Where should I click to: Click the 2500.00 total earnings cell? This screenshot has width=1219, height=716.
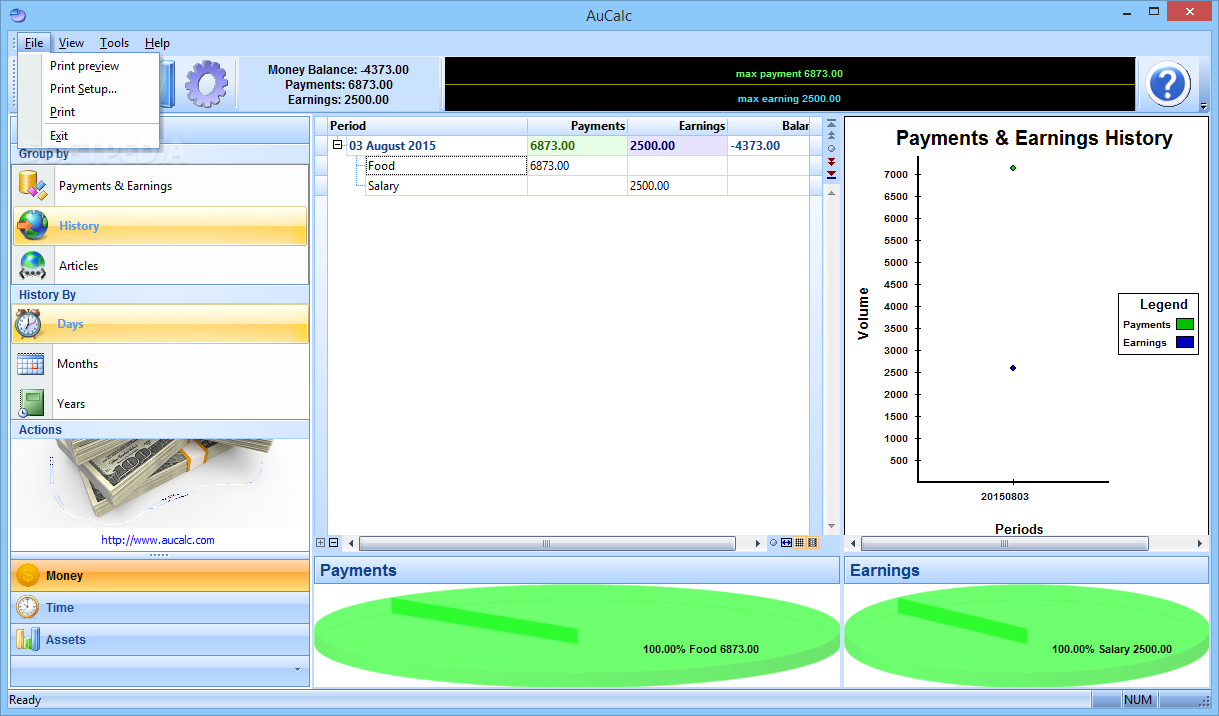(x=678, y=146)
